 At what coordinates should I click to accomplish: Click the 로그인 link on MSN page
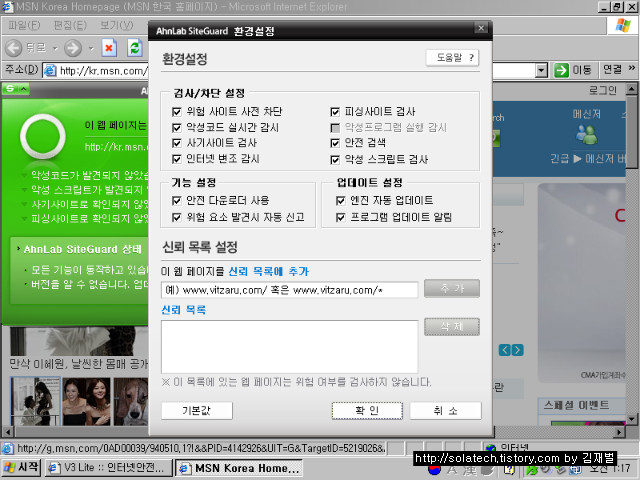point(602,90)
